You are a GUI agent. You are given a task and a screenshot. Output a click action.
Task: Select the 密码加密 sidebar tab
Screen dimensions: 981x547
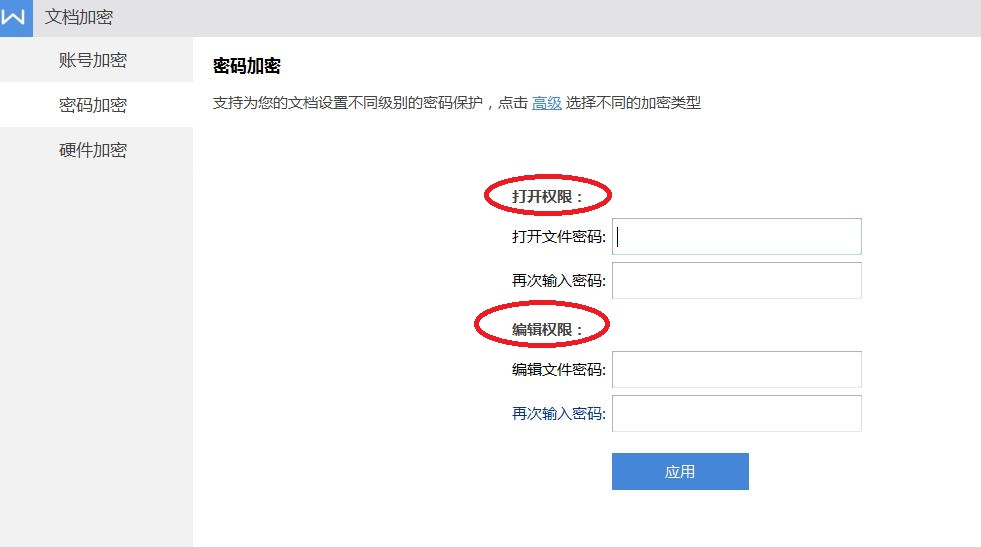(x=93, y=105)
